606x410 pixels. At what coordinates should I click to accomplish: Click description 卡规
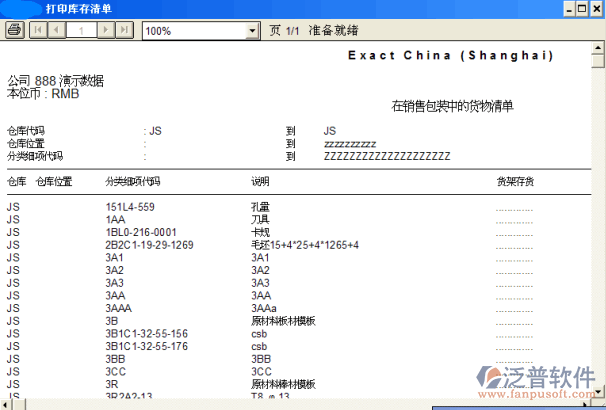(x=260, y=233)
